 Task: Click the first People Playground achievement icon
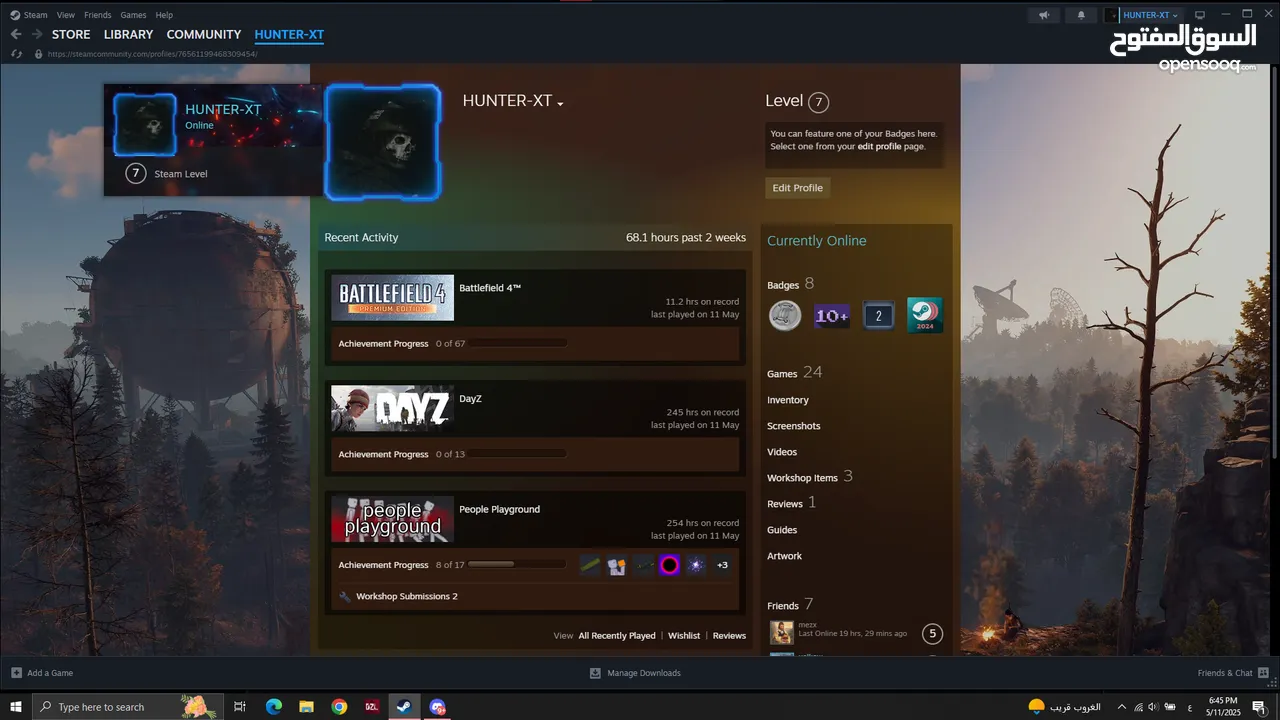(x=590, y=565)
